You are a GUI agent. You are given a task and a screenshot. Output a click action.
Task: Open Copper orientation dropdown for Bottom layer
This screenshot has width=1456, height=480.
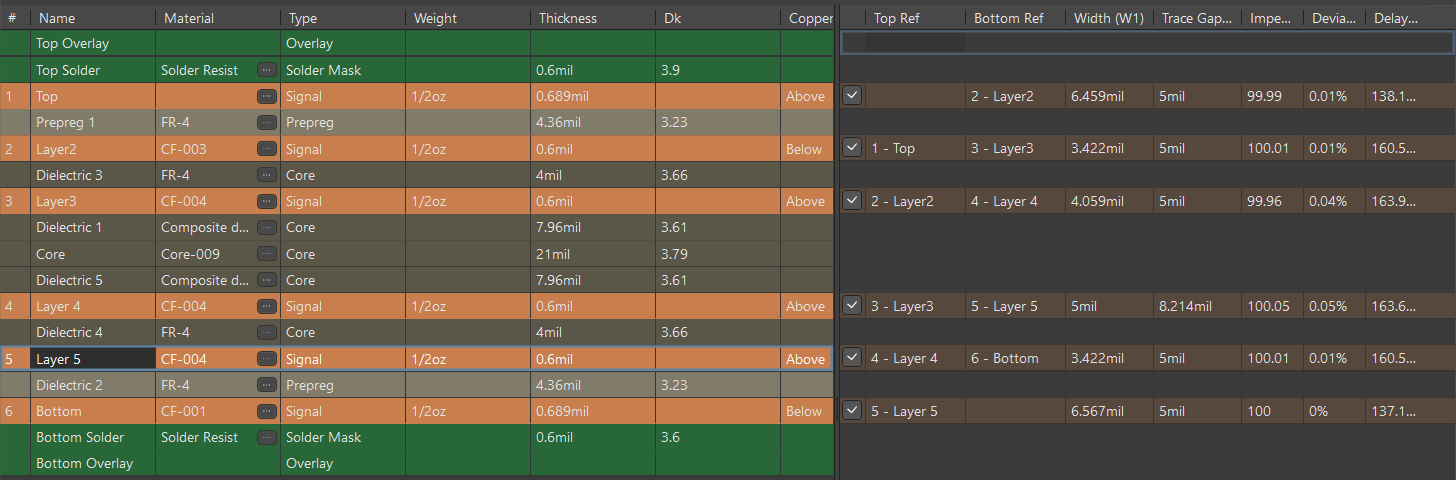coord(805,411)
